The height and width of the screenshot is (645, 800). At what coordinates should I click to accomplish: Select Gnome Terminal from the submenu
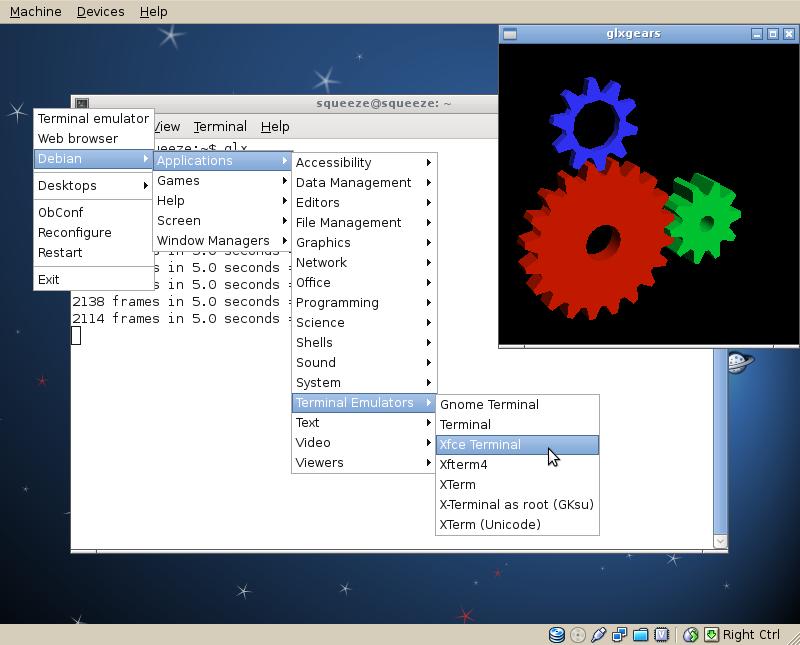point(490,404)
